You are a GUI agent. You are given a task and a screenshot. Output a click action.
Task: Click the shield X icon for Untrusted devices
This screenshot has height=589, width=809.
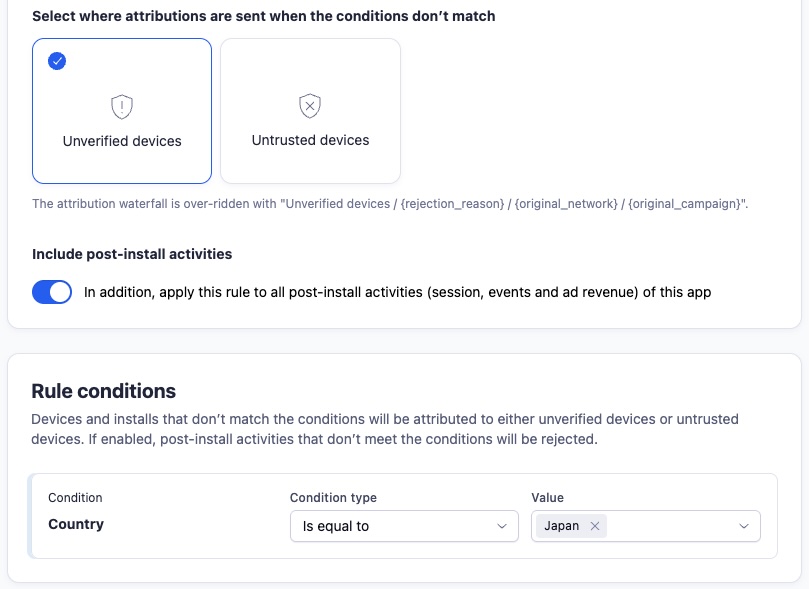[310, 105]
